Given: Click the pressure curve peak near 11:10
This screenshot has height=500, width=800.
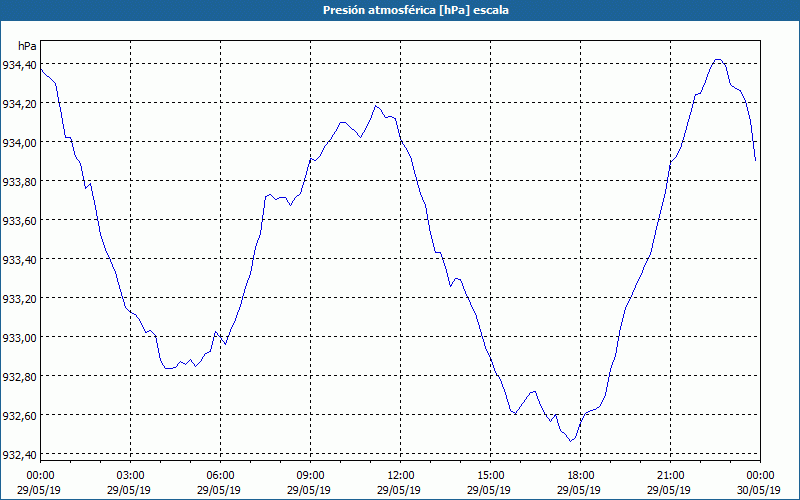Looking at the screenshot, I should click(376, 106).
